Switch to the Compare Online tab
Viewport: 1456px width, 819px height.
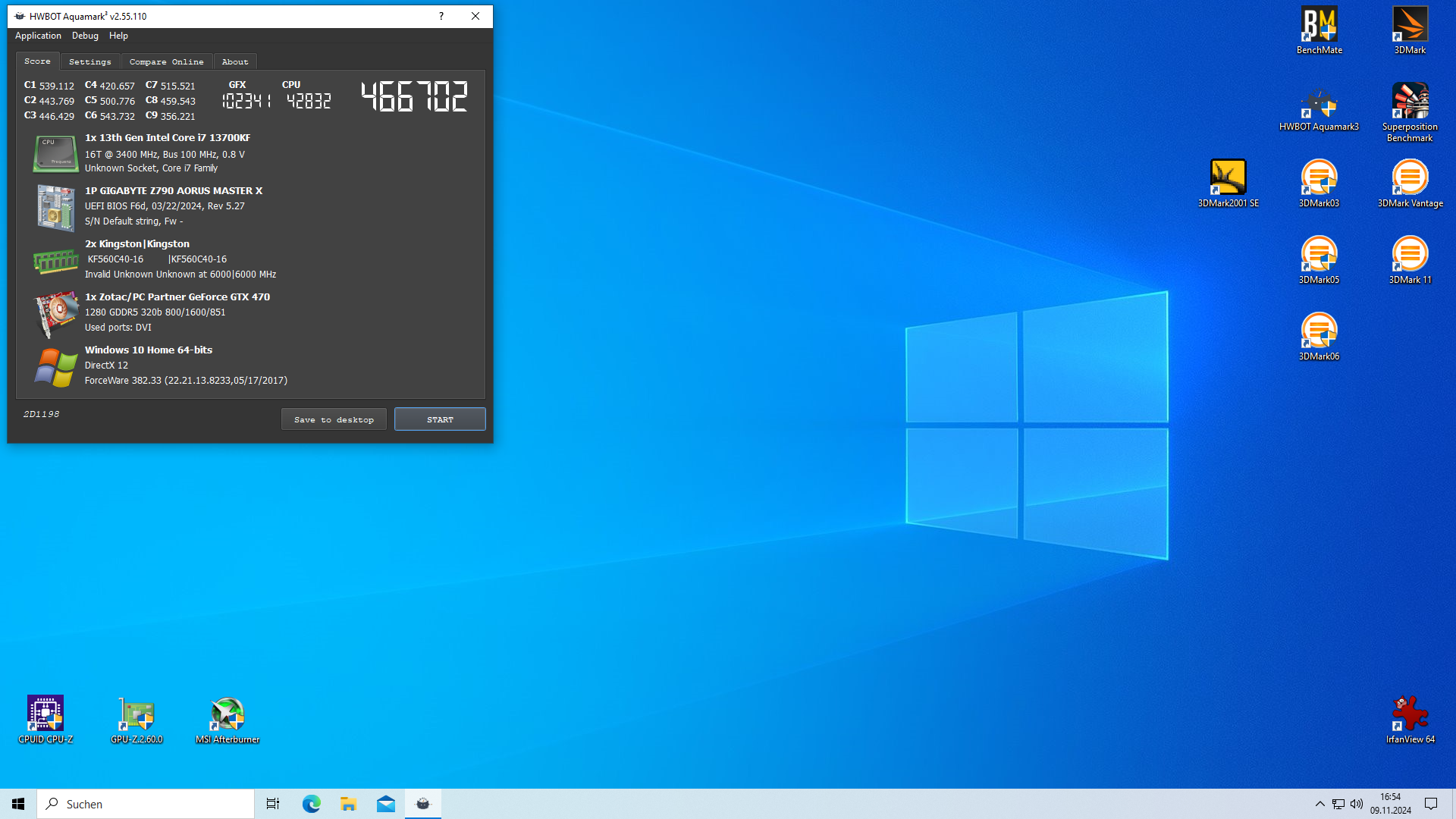(166, 61)
